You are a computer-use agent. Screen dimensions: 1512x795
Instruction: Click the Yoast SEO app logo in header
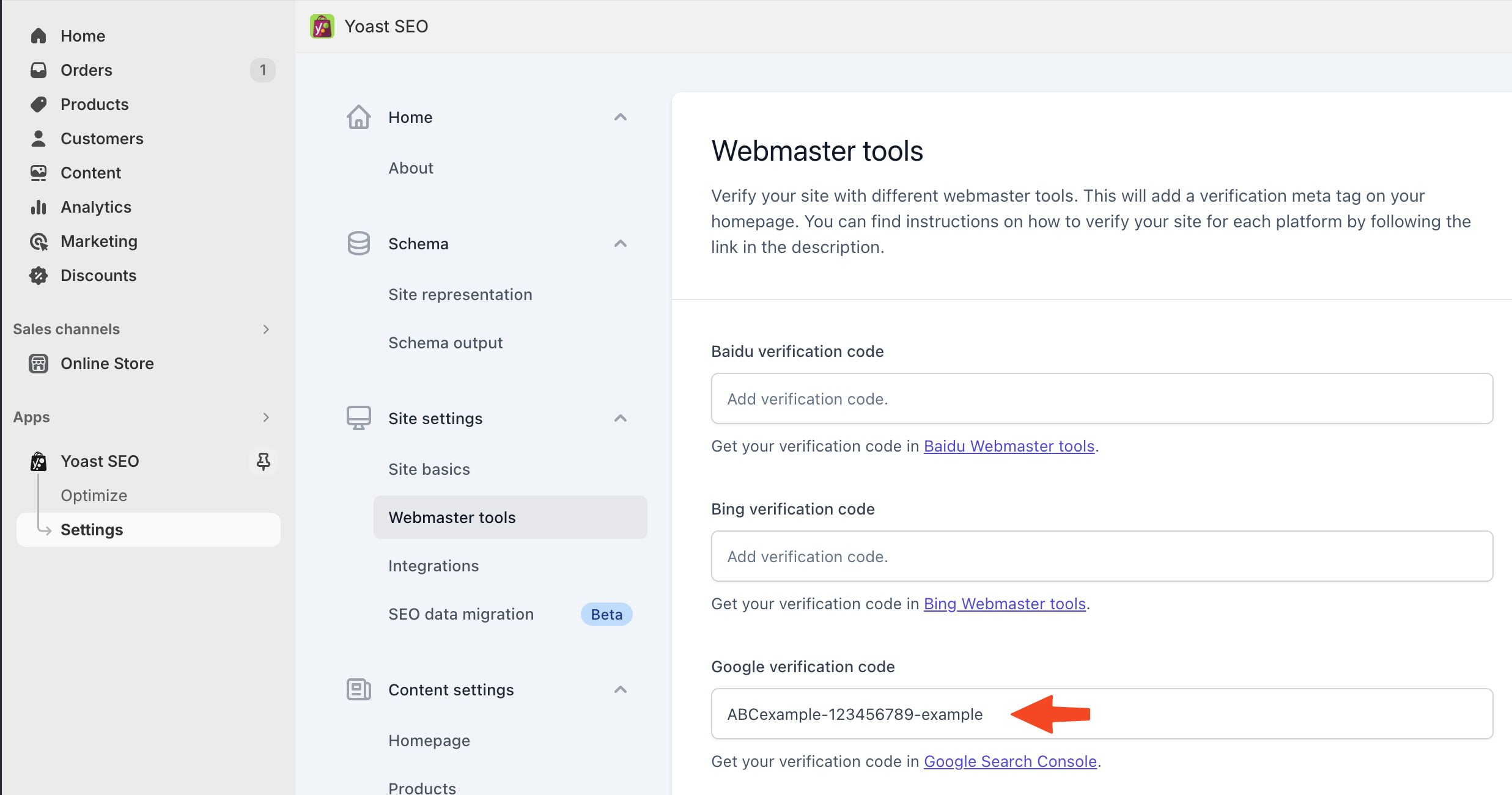click(322, 26)
